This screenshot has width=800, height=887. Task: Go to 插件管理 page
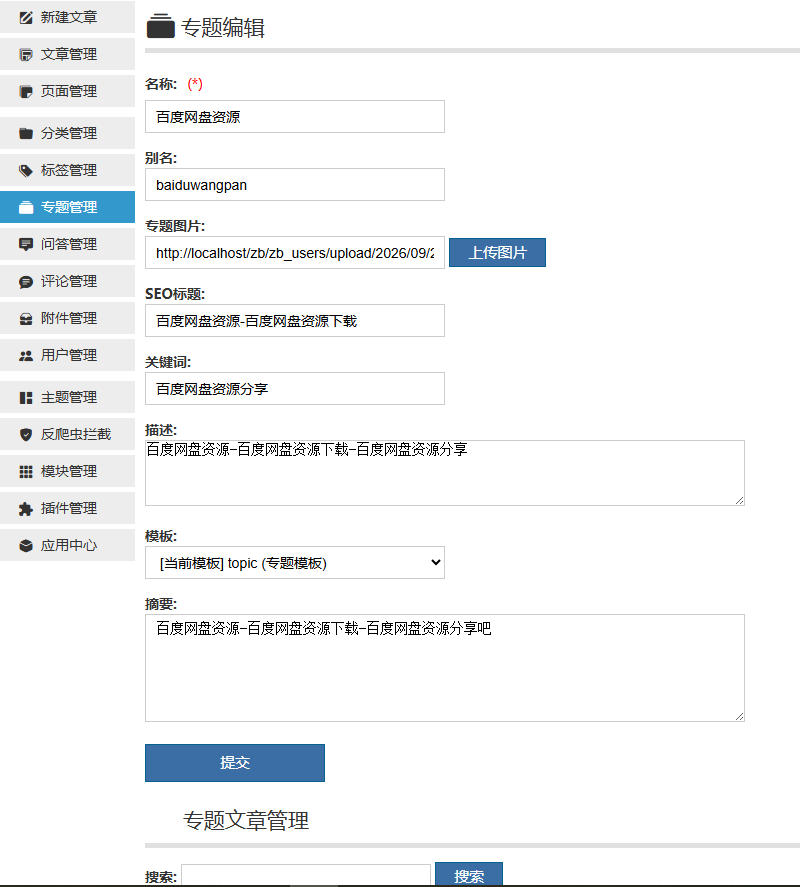pos(67,509)
